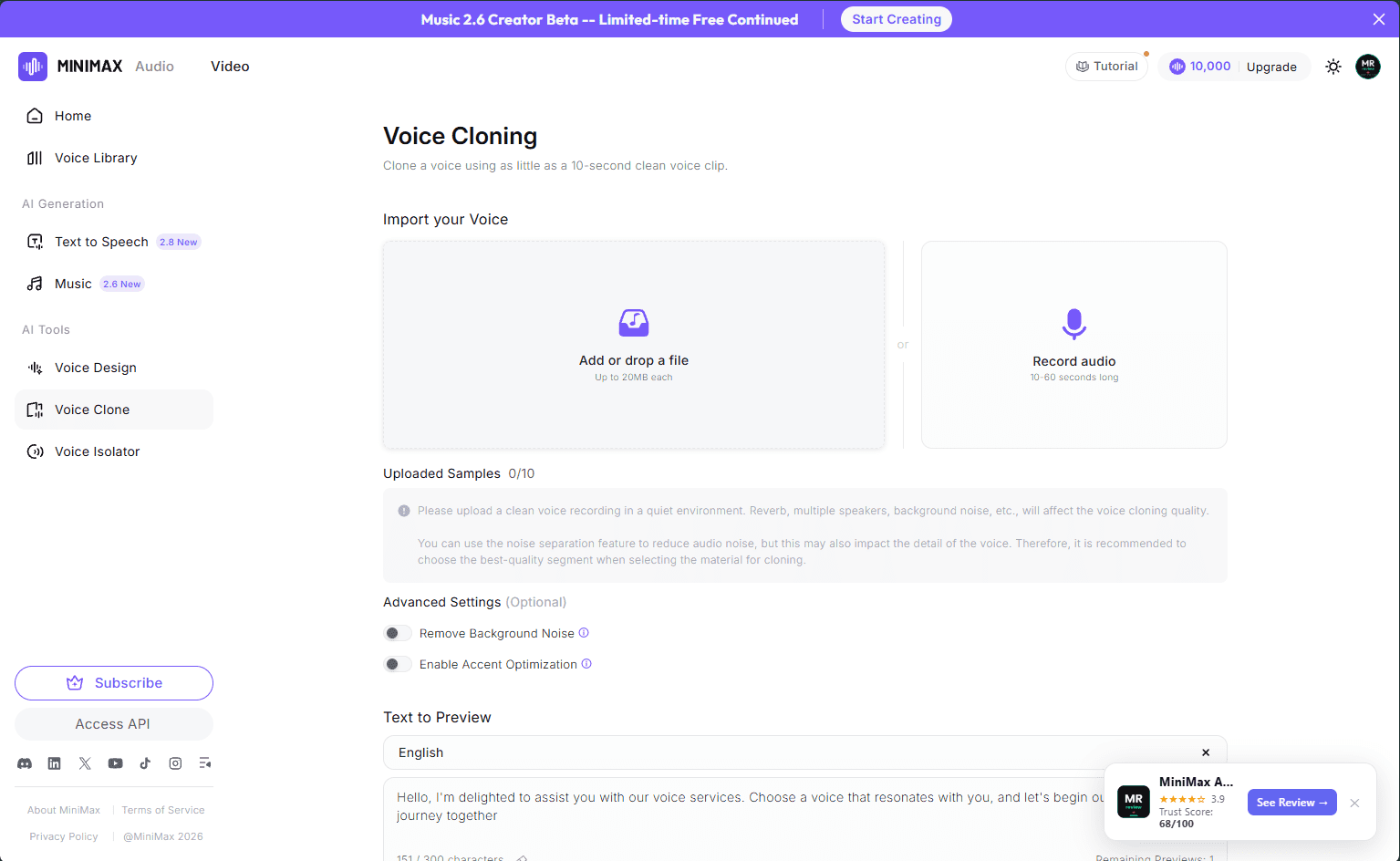The width and height of the screenshot is (1400, 861).
Task: Open the Tutorial button
Action: pyautogui.click(x=1107, y=67)
